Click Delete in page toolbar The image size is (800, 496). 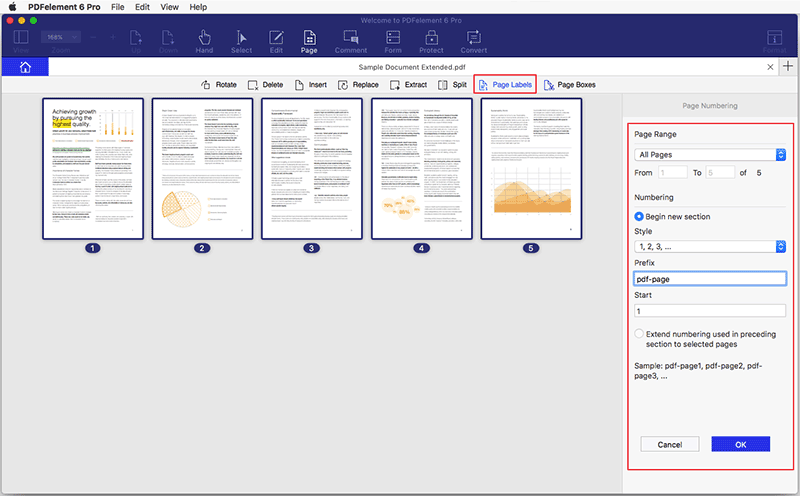pyautogui.click(x=265, y=85)
